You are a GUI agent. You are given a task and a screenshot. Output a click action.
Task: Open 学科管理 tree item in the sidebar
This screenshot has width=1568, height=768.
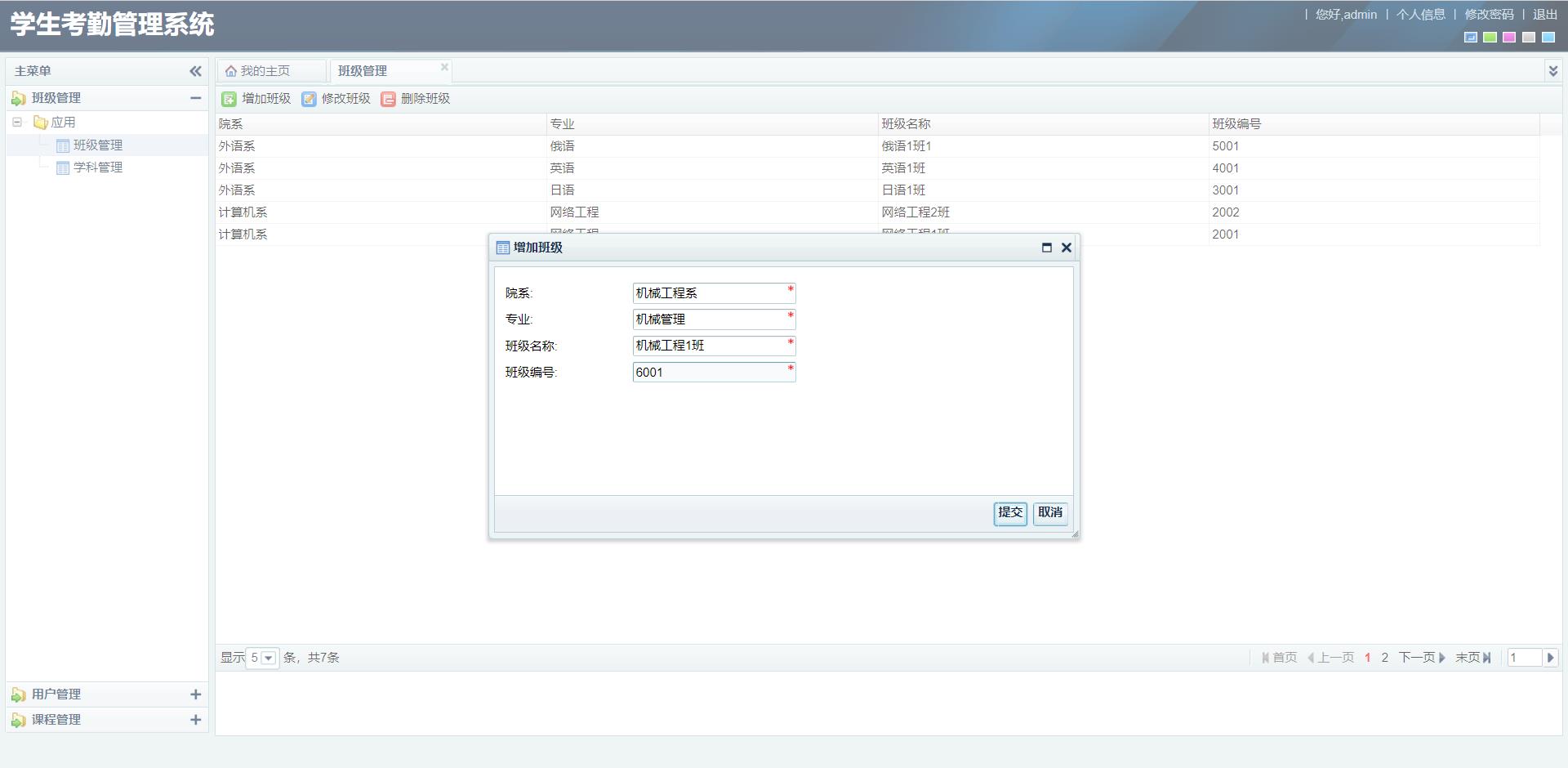(x=98, y=167)
